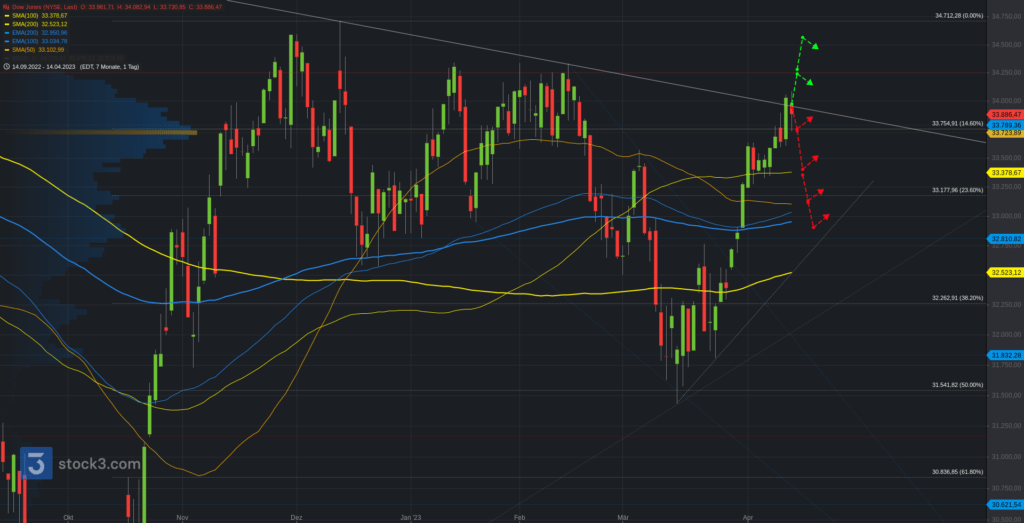Click the 31.250,00 price axis tick
The image size is (1024, 523).
pyautogui.click(x=1006, y=426)
